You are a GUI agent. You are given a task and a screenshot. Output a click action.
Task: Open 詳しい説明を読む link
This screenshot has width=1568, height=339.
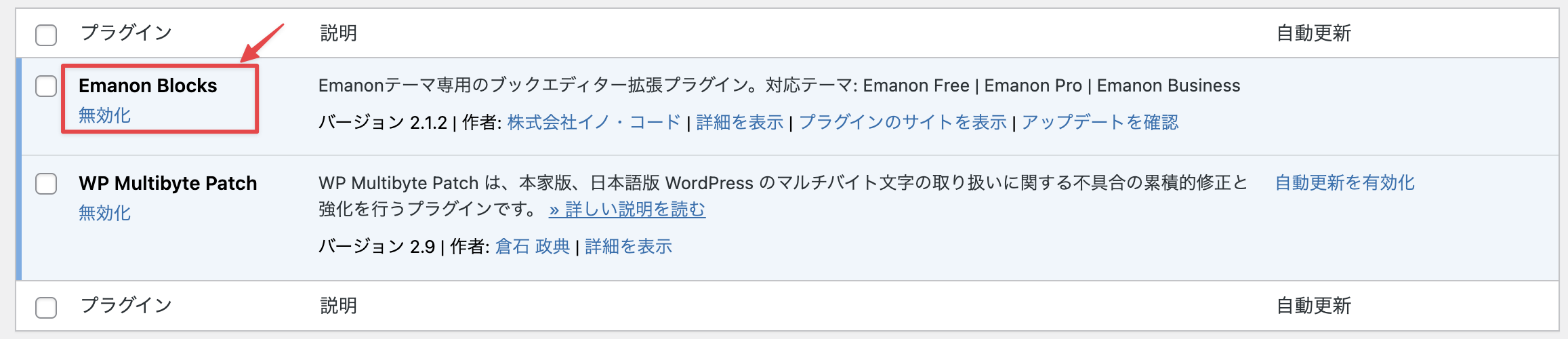(627, 210)
